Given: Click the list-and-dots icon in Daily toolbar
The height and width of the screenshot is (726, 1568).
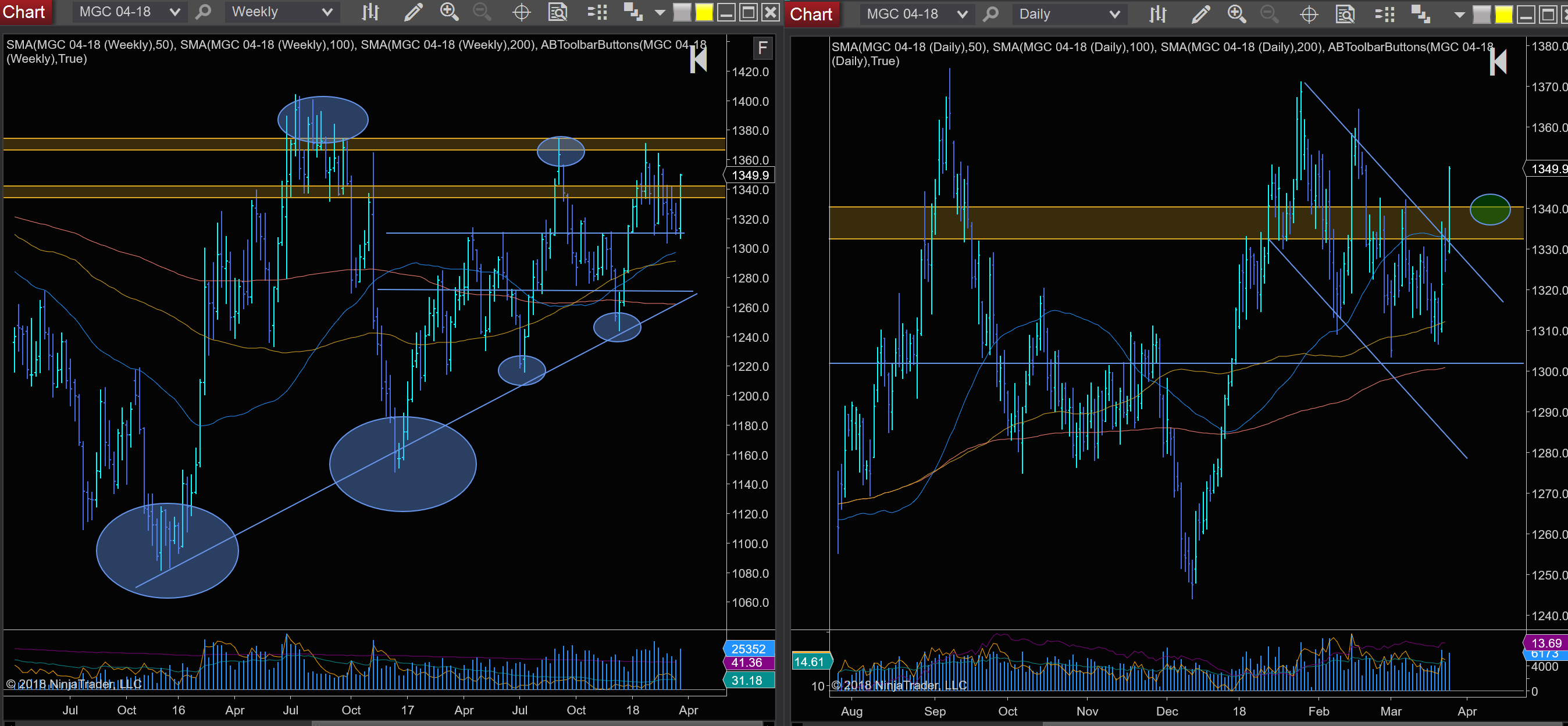Looking at the screenshot, I should point(1384,15).
